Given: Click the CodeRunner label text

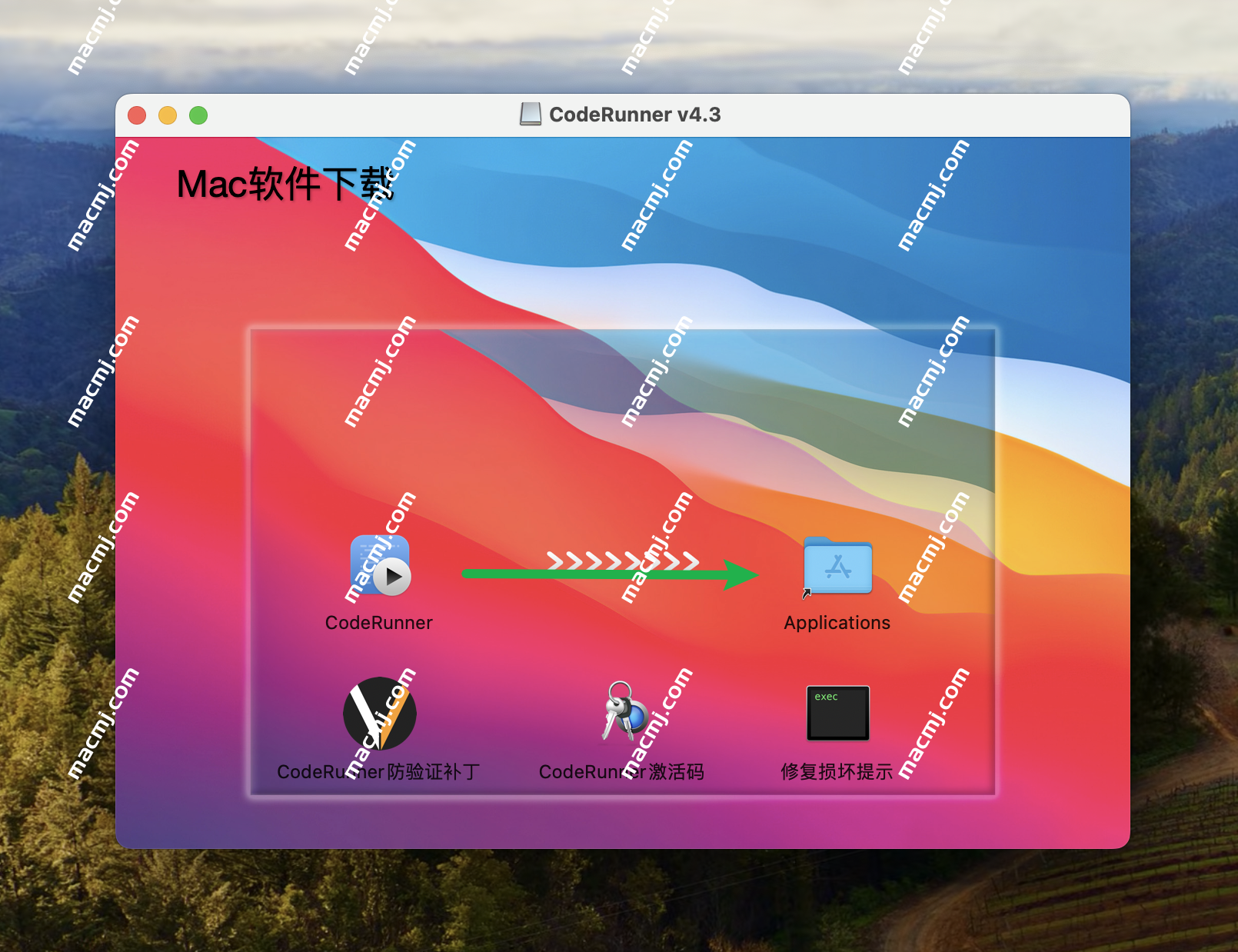Looking at the screenshot, I should [x=379, y=623].
